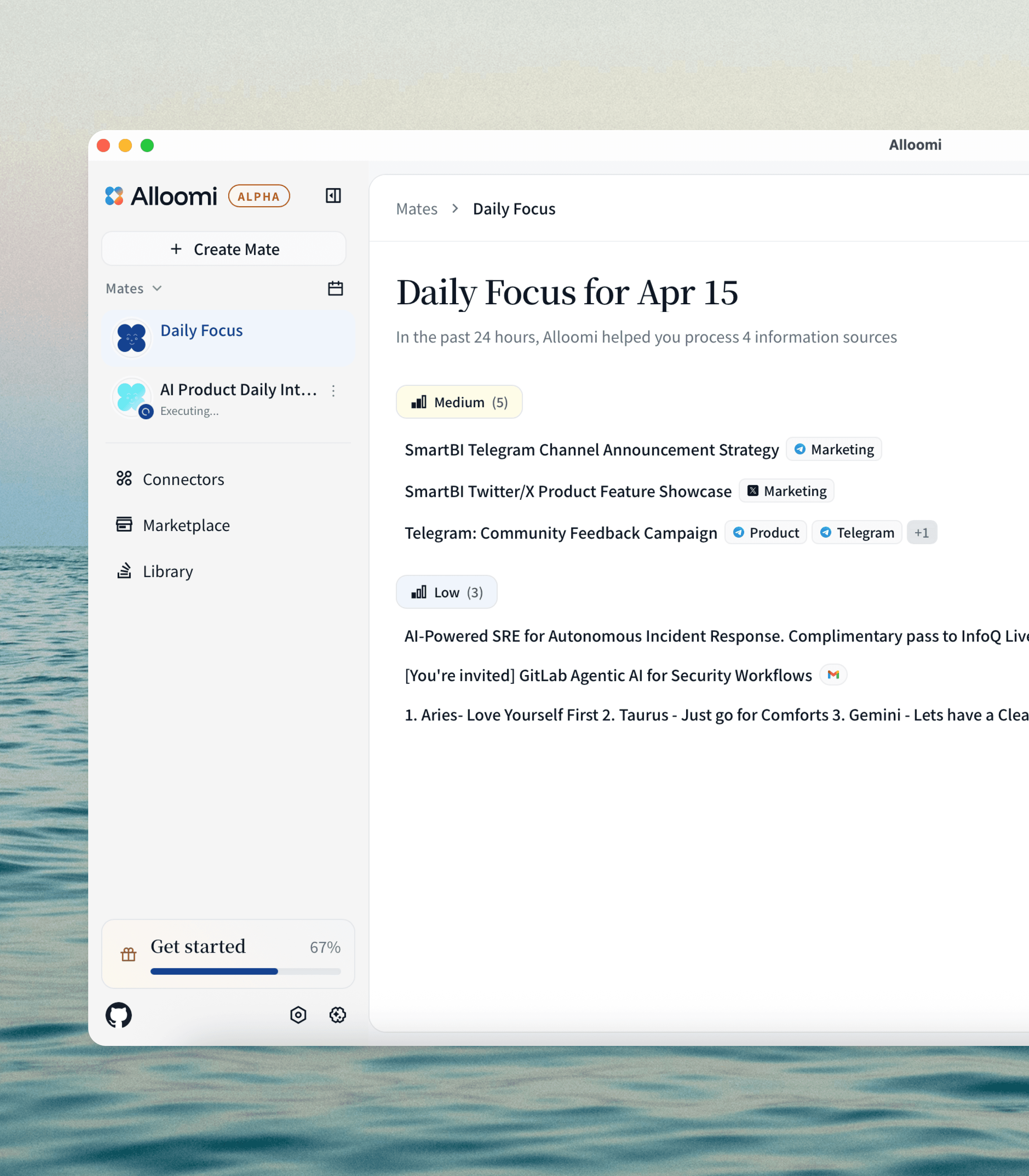Select Daily Focus in the Mates list
1029x1176 pixels.
(x=229, y=338)
